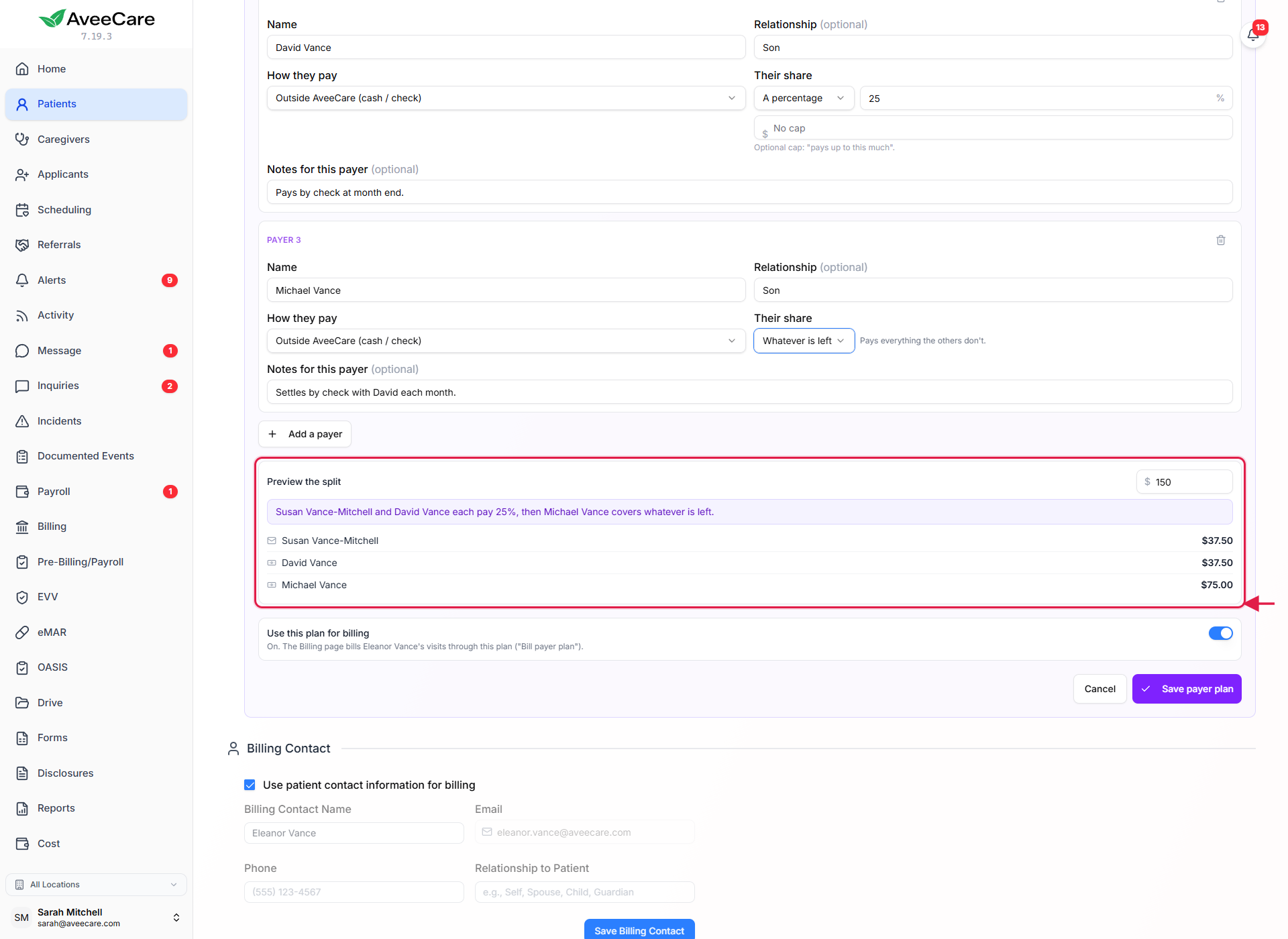This screenshot has width=1288, height=939.
Task: Open Inquiries in sidebar
Action: [96, 386]
